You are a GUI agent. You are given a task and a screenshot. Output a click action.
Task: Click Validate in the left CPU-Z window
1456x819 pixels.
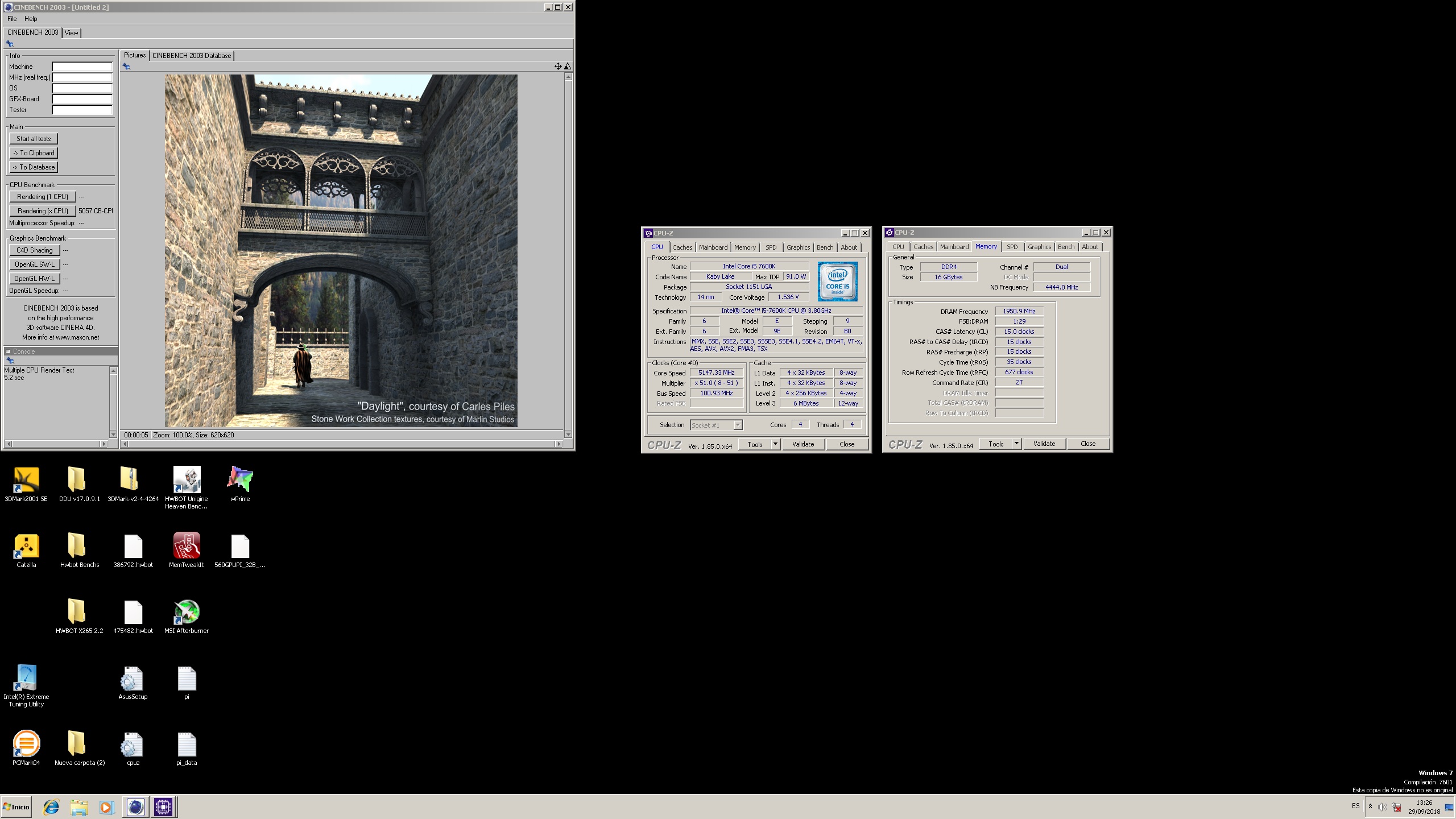tap(803, 444)
